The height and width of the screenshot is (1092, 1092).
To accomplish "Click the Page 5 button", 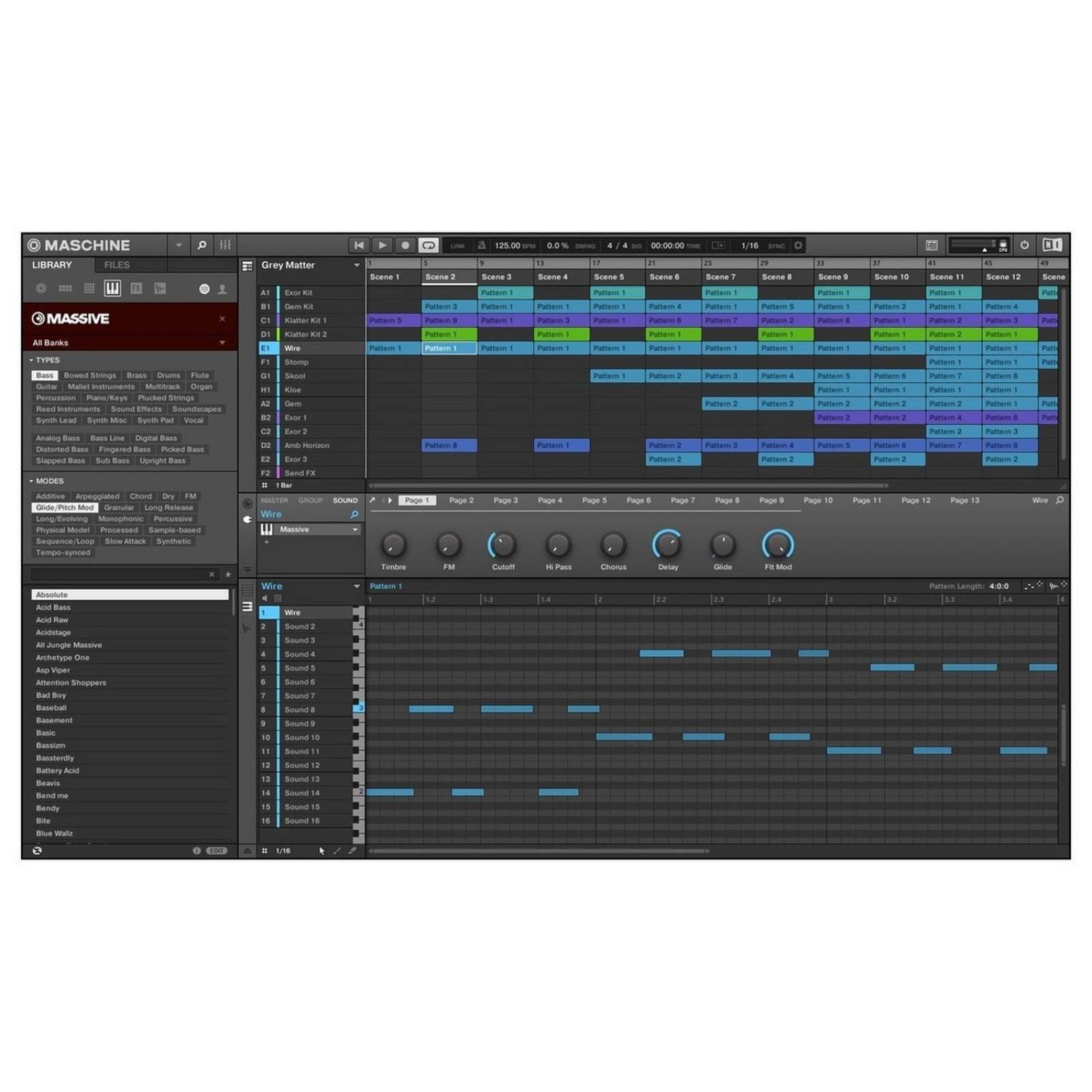I will (x=594, y=500).
